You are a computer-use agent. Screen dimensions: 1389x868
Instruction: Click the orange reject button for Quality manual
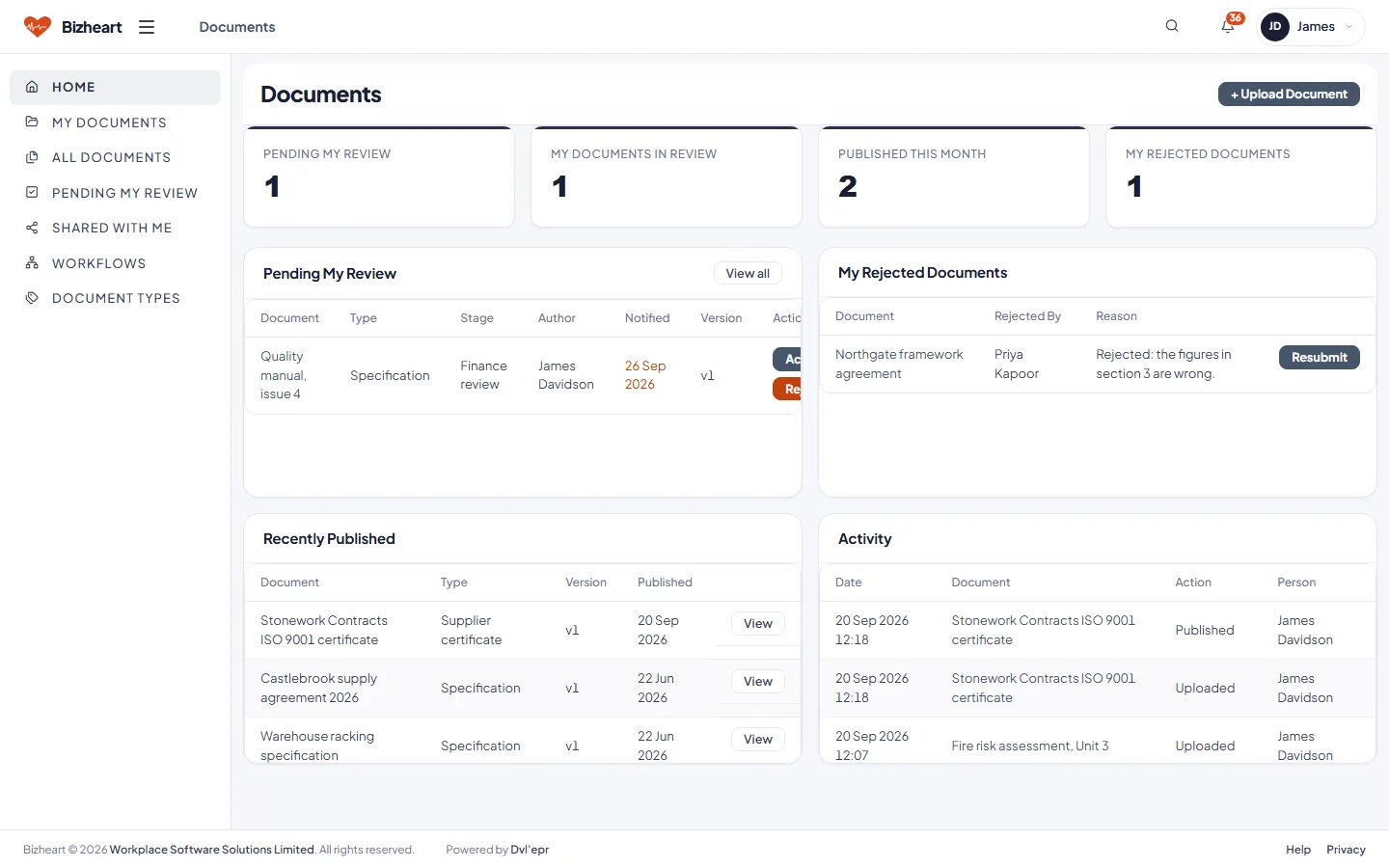coord(787,389)
